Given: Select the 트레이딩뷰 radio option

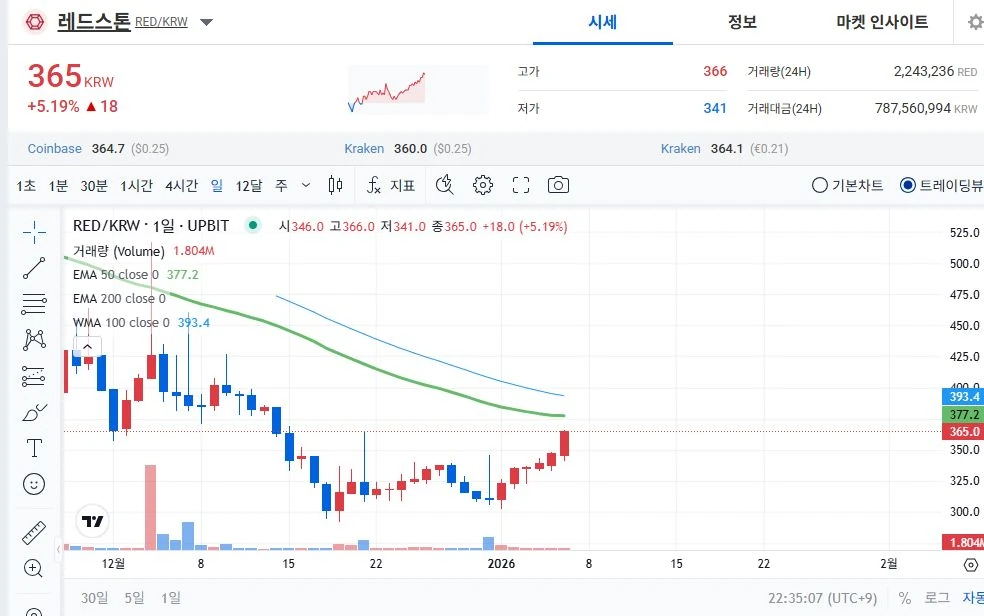Looking at the screenshot, I should click(942, 185).
